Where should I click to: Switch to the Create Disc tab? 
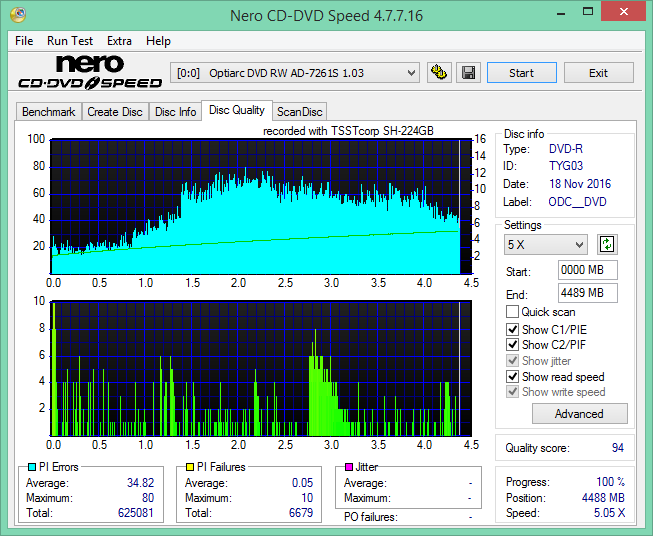tap(115, 112)
